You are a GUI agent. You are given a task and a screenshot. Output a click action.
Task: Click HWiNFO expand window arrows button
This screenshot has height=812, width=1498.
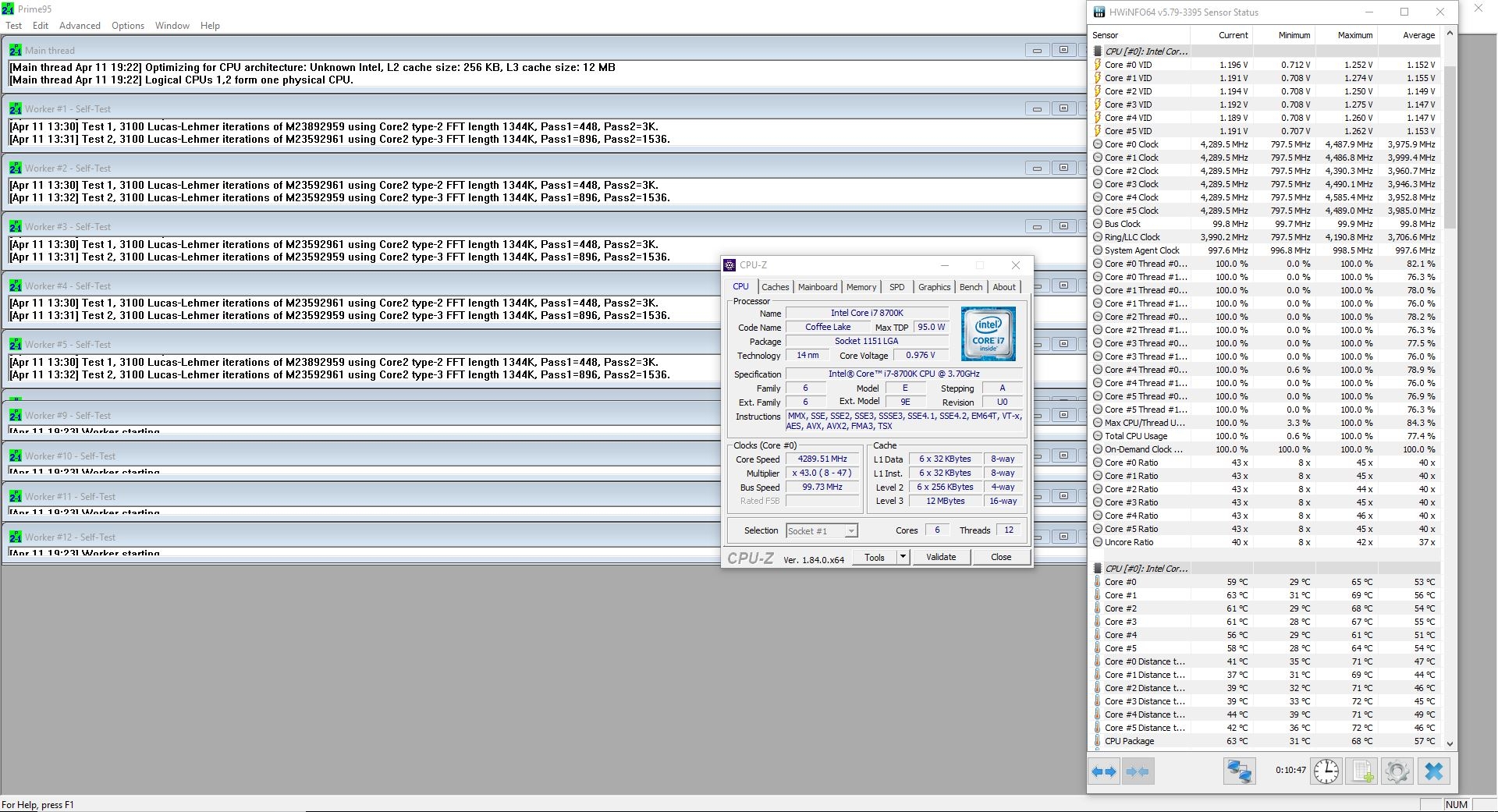click(x=1104, y=771)
